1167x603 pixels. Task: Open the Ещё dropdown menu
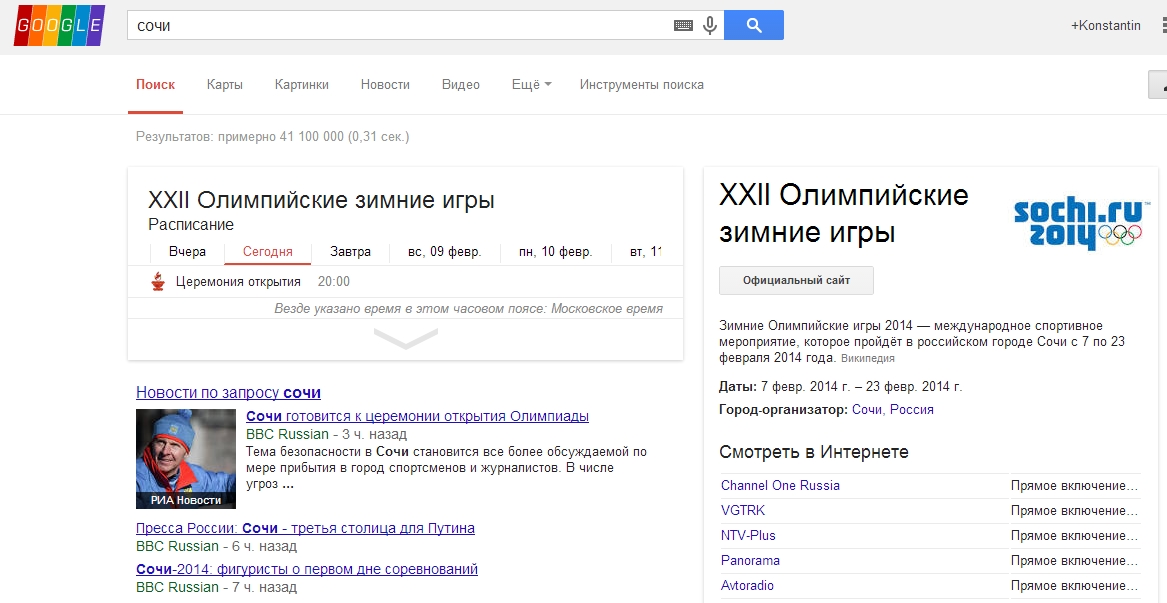point(531,85)
